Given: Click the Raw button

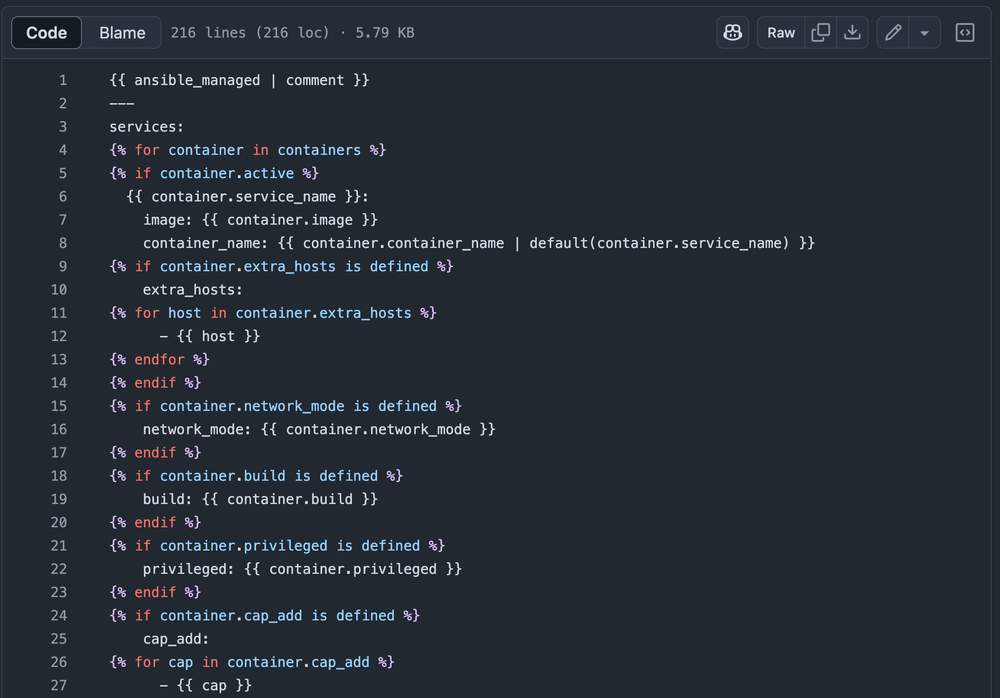Looking at the screenshot, I should coord(780,32).
